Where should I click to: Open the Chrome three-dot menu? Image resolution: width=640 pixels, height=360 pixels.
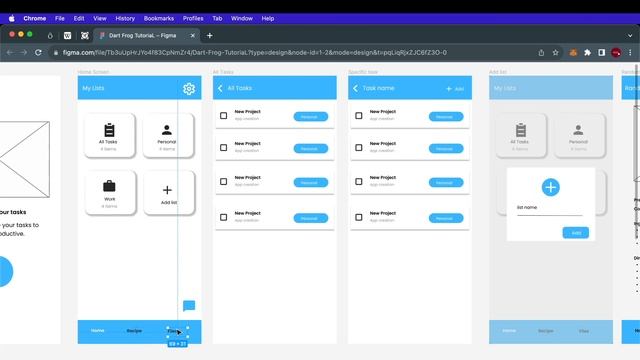click(630, 53)
